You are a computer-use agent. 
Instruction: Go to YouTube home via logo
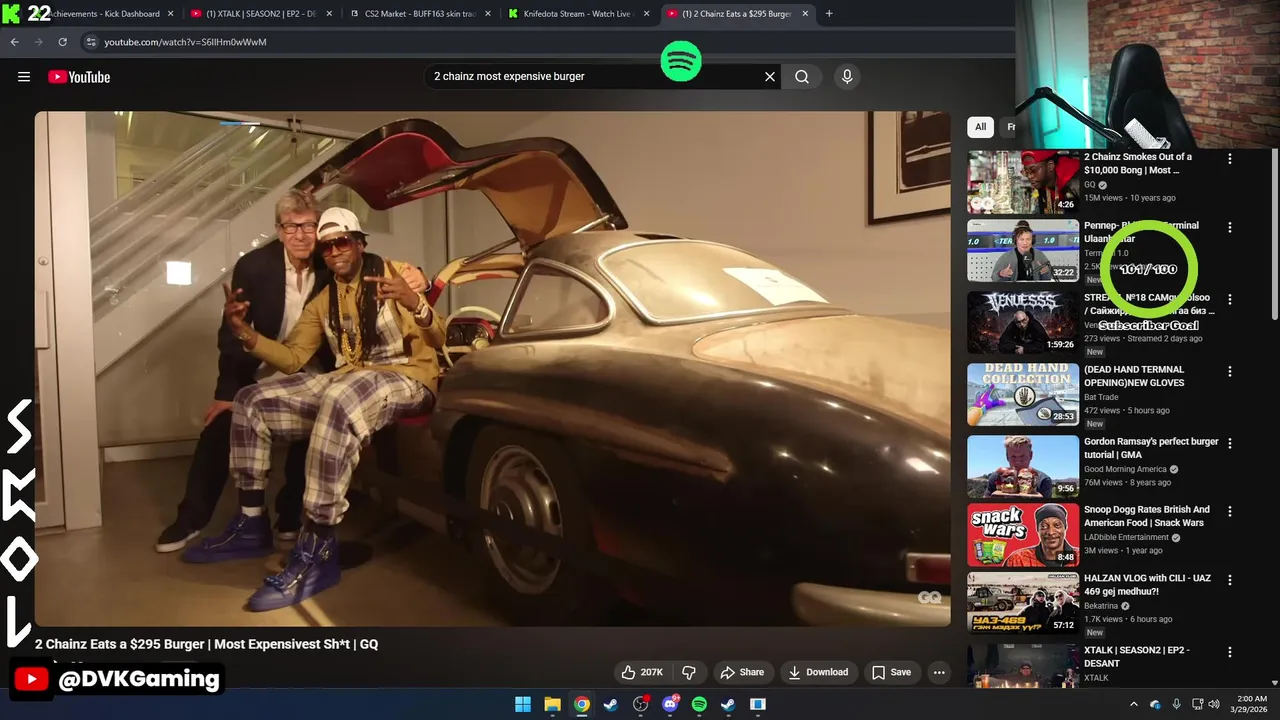click(x=79, y=77)
